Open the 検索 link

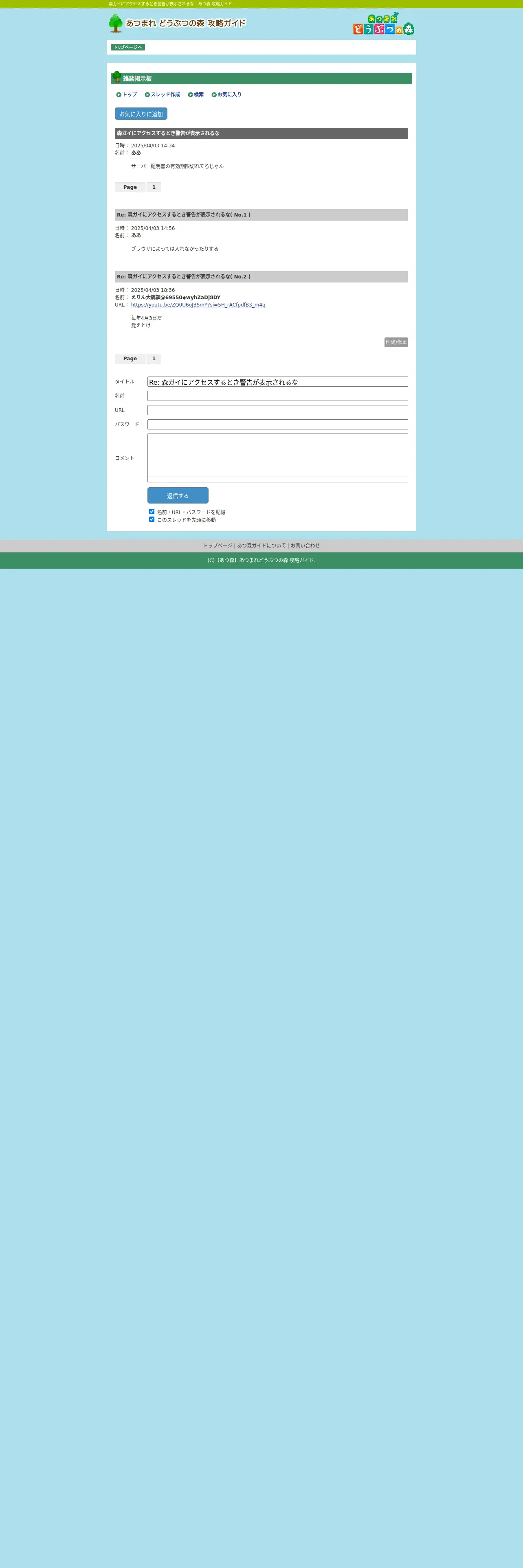coord(199,95)
